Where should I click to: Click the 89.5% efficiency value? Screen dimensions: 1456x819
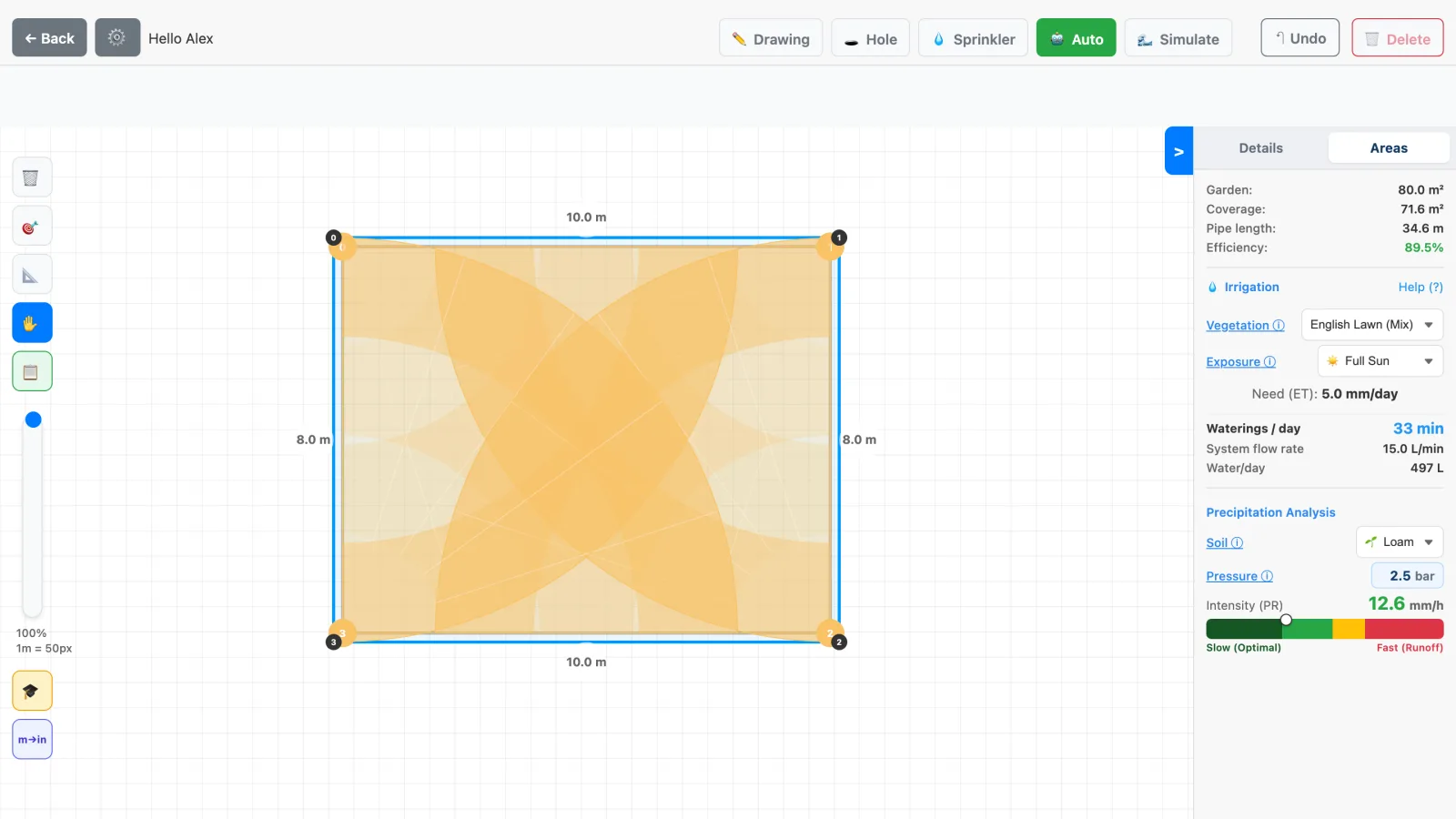coord(1423,248)
